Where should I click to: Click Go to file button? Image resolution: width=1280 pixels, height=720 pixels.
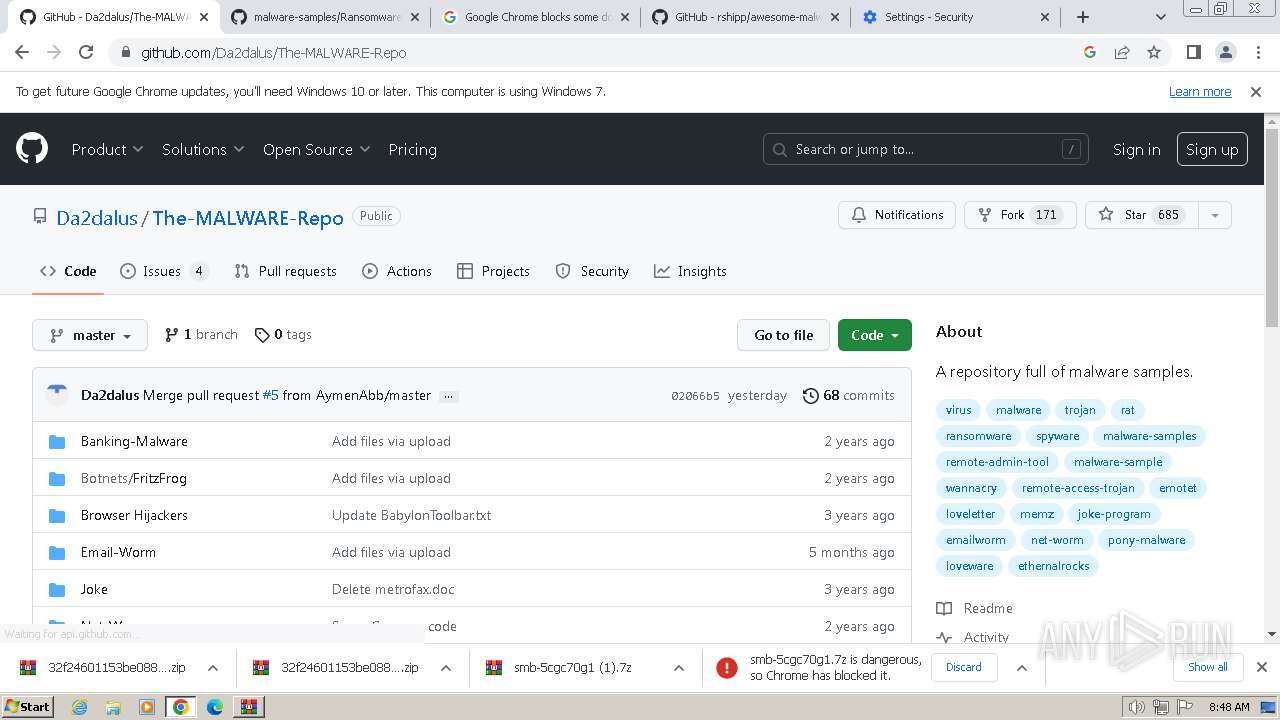[783, 335]
